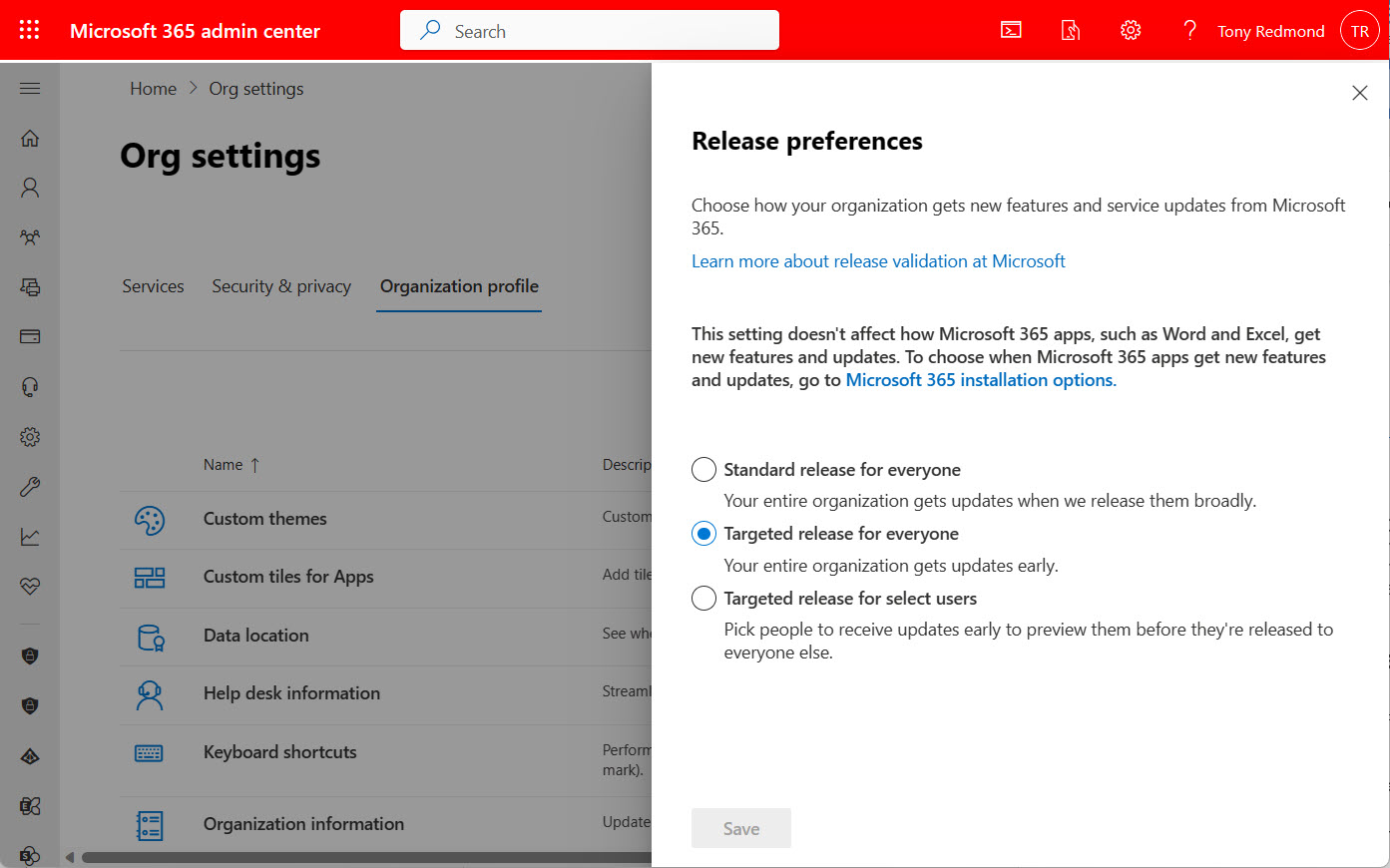Click the Microsoft 365 admin center title
1390x868 pixels.
(x=195, y=31)
